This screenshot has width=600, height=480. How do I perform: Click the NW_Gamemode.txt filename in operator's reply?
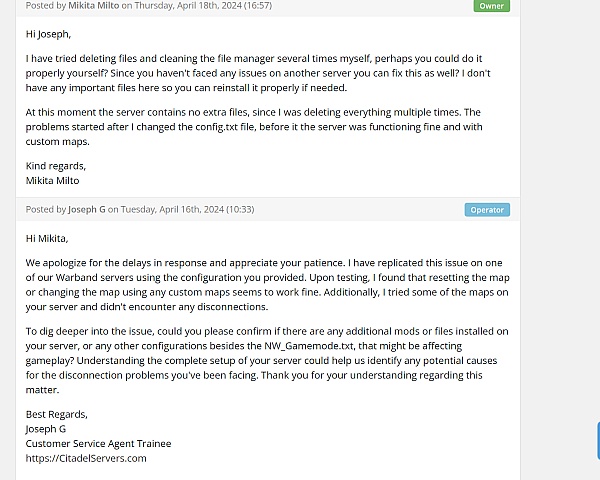[x=309, y=346]
